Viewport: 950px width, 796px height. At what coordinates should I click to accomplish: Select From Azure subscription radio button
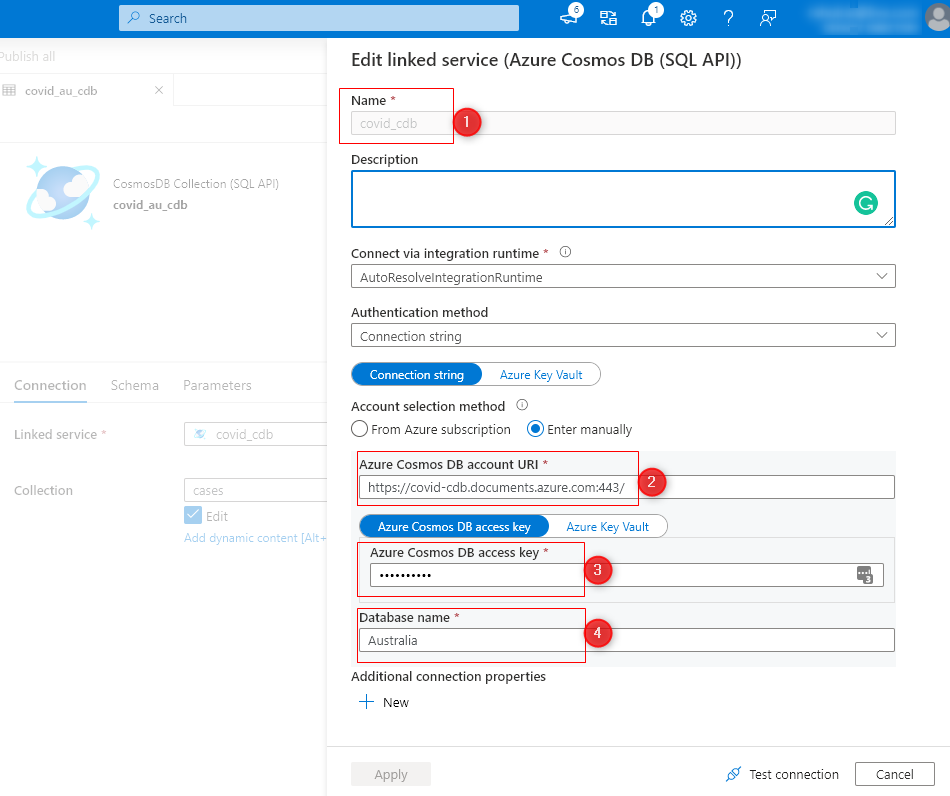[359, 429]
